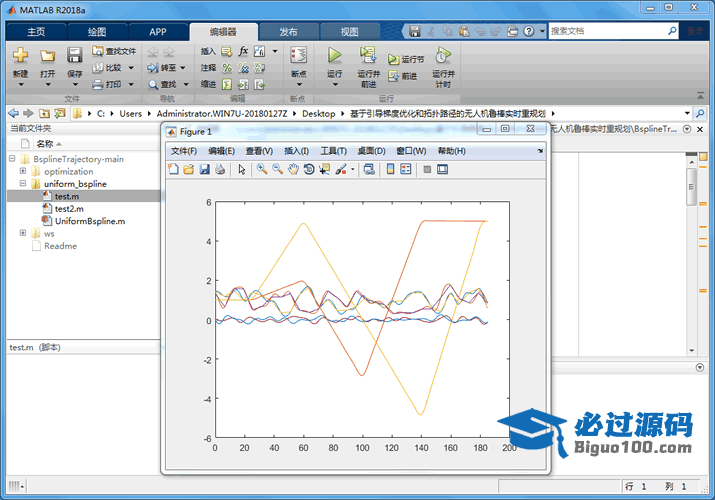715x500 pixels.
Task: Open the 工具(T) menu in Figure 1
Action: (332, 151)
